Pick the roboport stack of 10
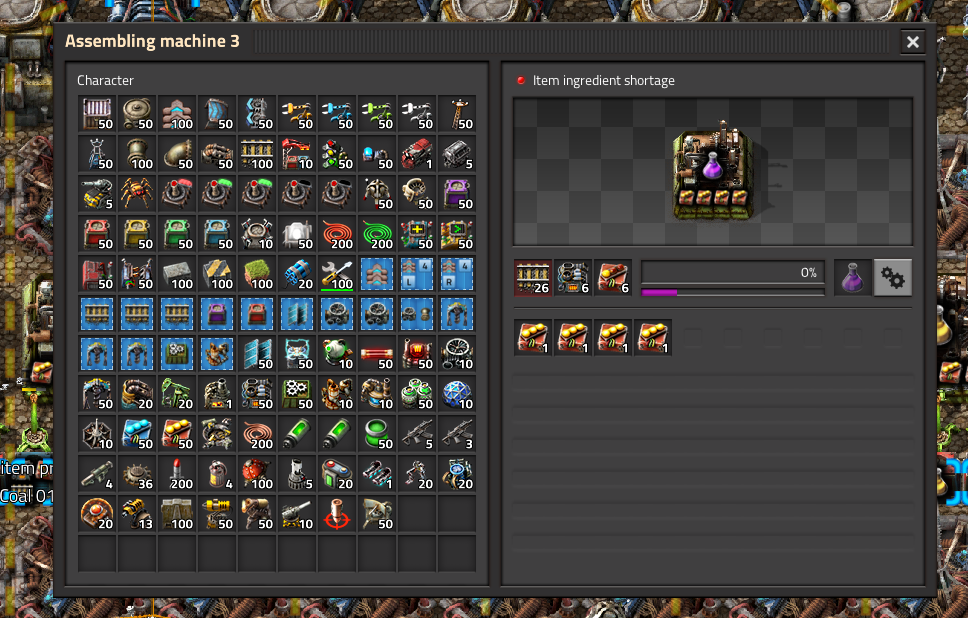968x618 pixels. tap(257, 234)
